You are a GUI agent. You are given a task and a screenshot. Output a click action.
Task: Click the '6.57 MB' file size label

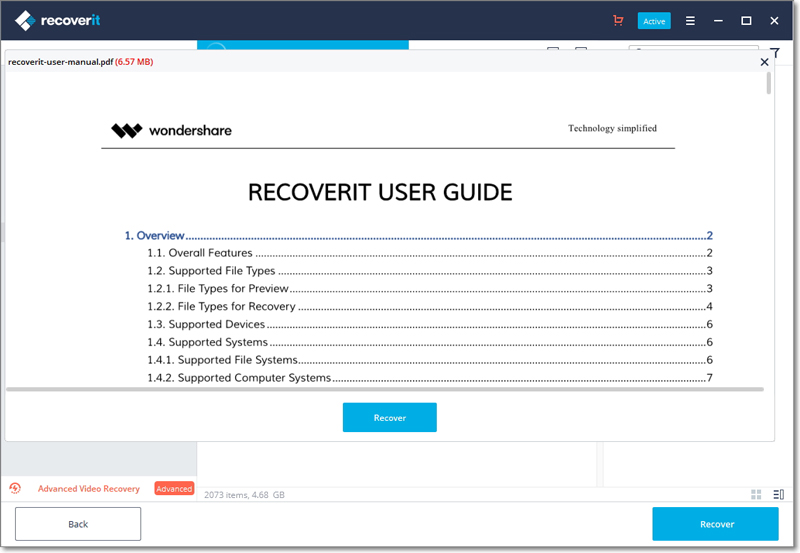[x=134, y=62]
